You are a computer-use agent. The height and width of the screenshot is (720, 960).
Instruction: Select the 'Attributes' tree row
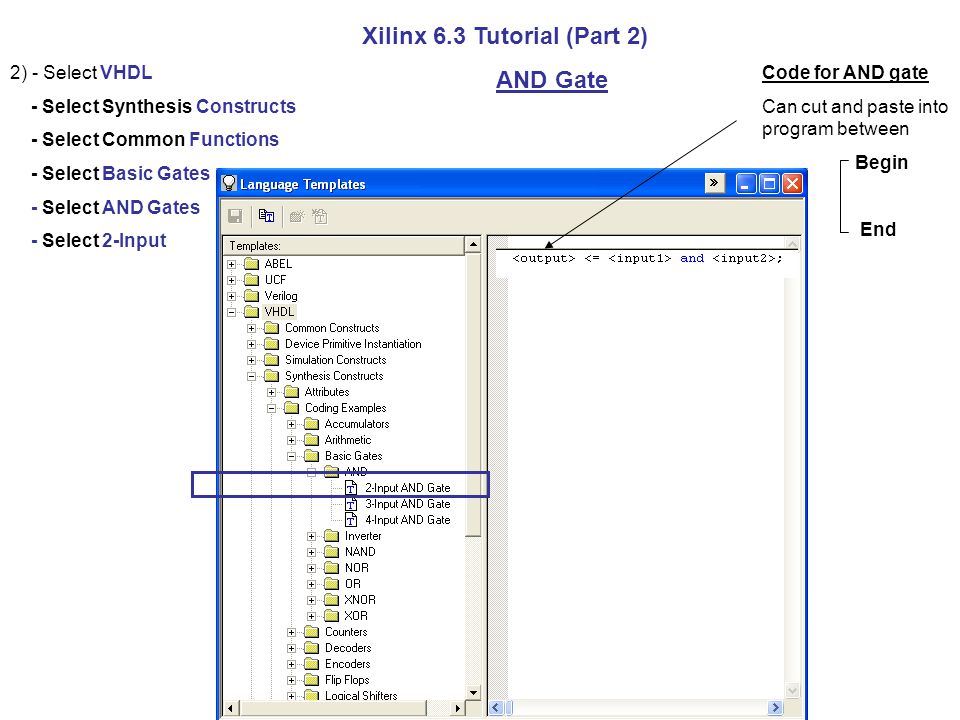(x=327, y=392)
